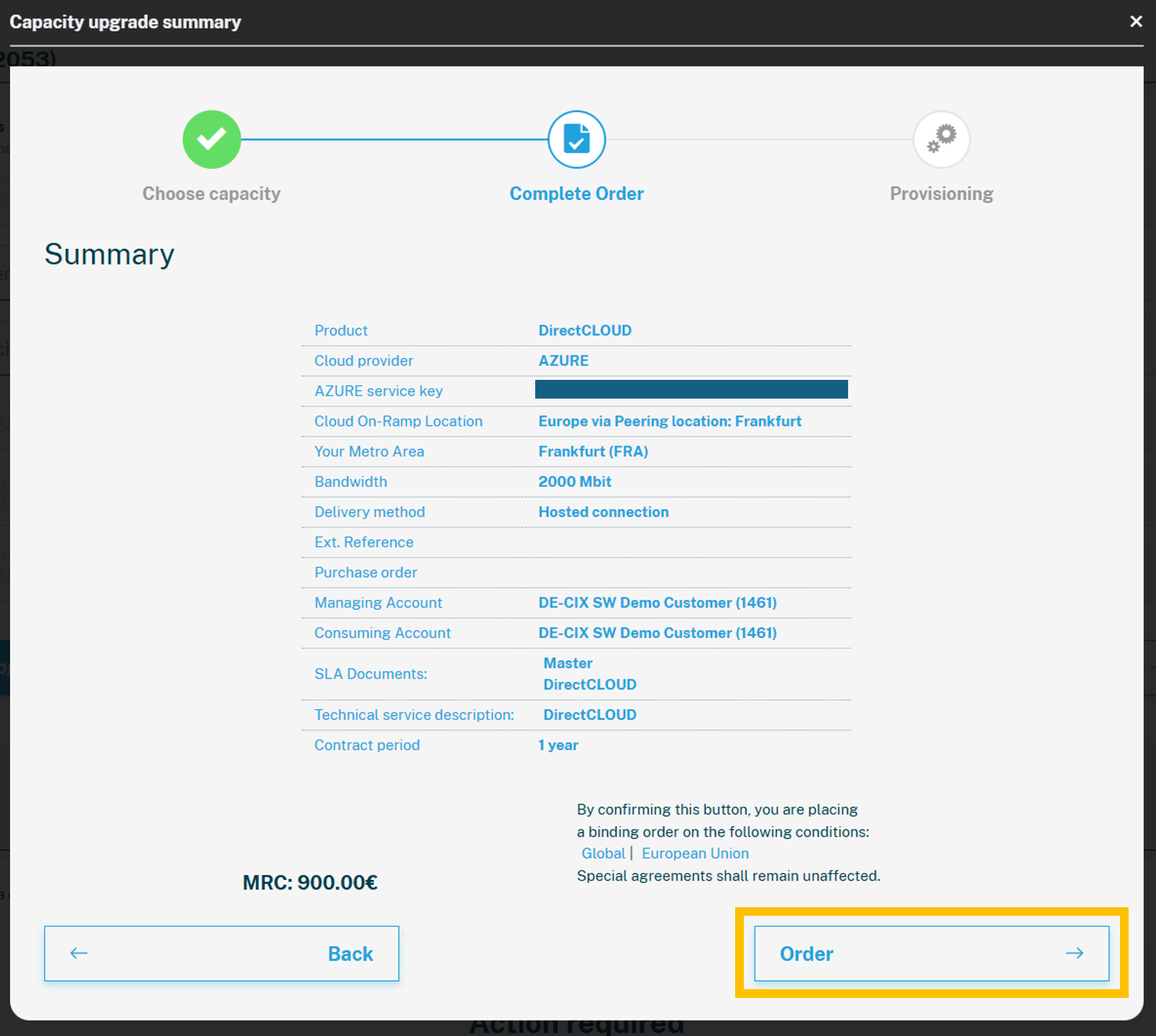1156x1036 pixels.
Task: Select the Provisioning step label
Action: pyautogui.click(x=942, y=194)
